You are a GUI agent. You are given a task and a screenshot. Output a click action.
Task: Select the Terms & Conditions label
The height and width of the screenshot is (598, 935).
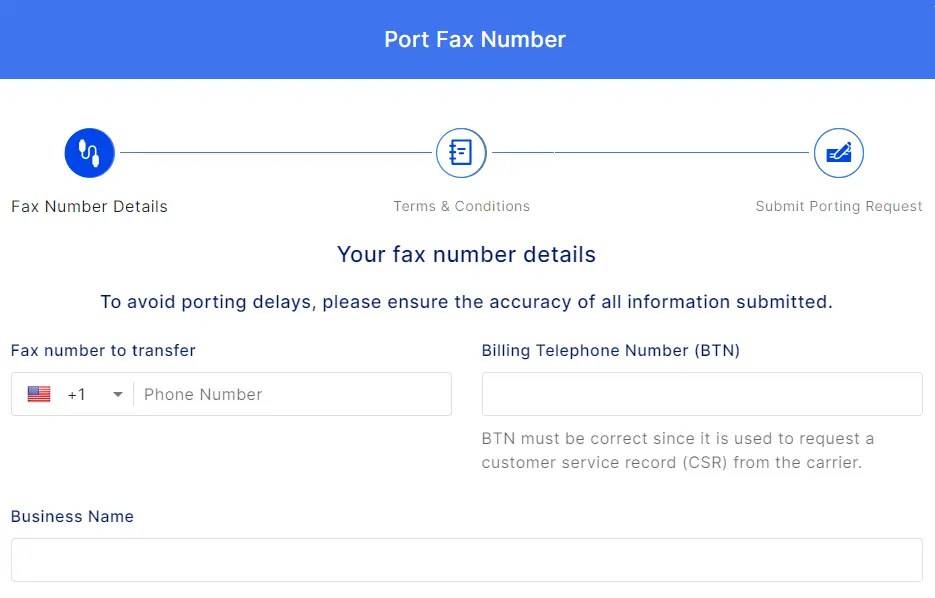[x=461, y=206]
